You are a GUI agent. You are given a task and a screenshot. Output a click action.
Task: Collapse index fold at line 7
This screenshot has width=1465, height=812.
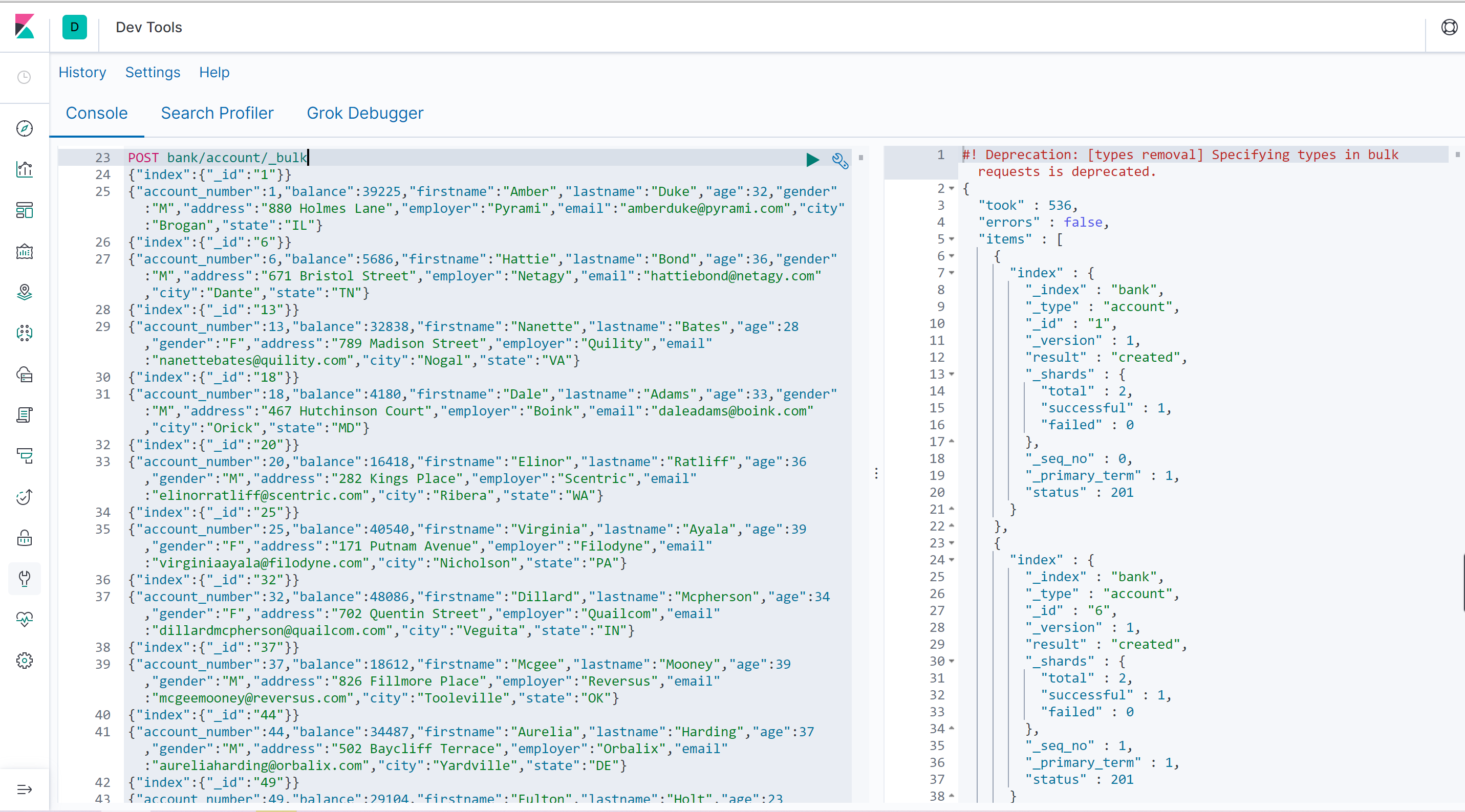[952, 273]
